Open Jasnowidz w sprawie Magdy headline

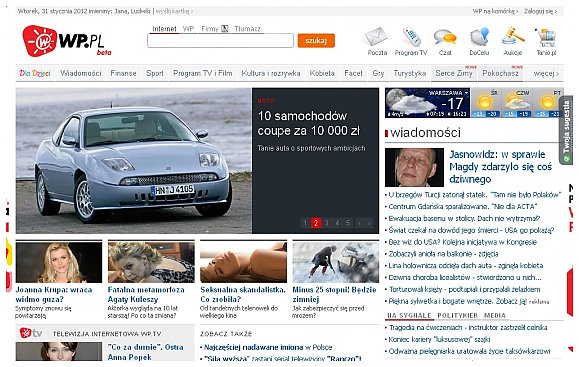point(500,167)
